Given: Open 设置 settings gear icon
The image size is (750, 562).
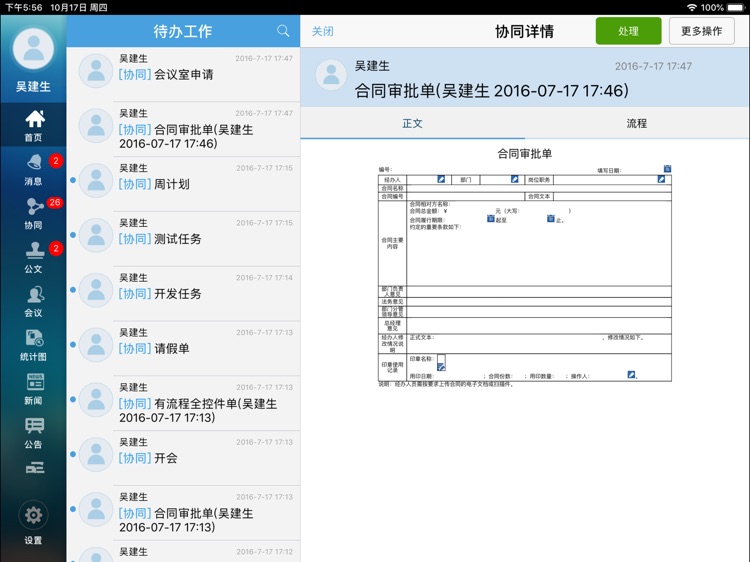Looking at the screenshot, I should pos(33,515).
